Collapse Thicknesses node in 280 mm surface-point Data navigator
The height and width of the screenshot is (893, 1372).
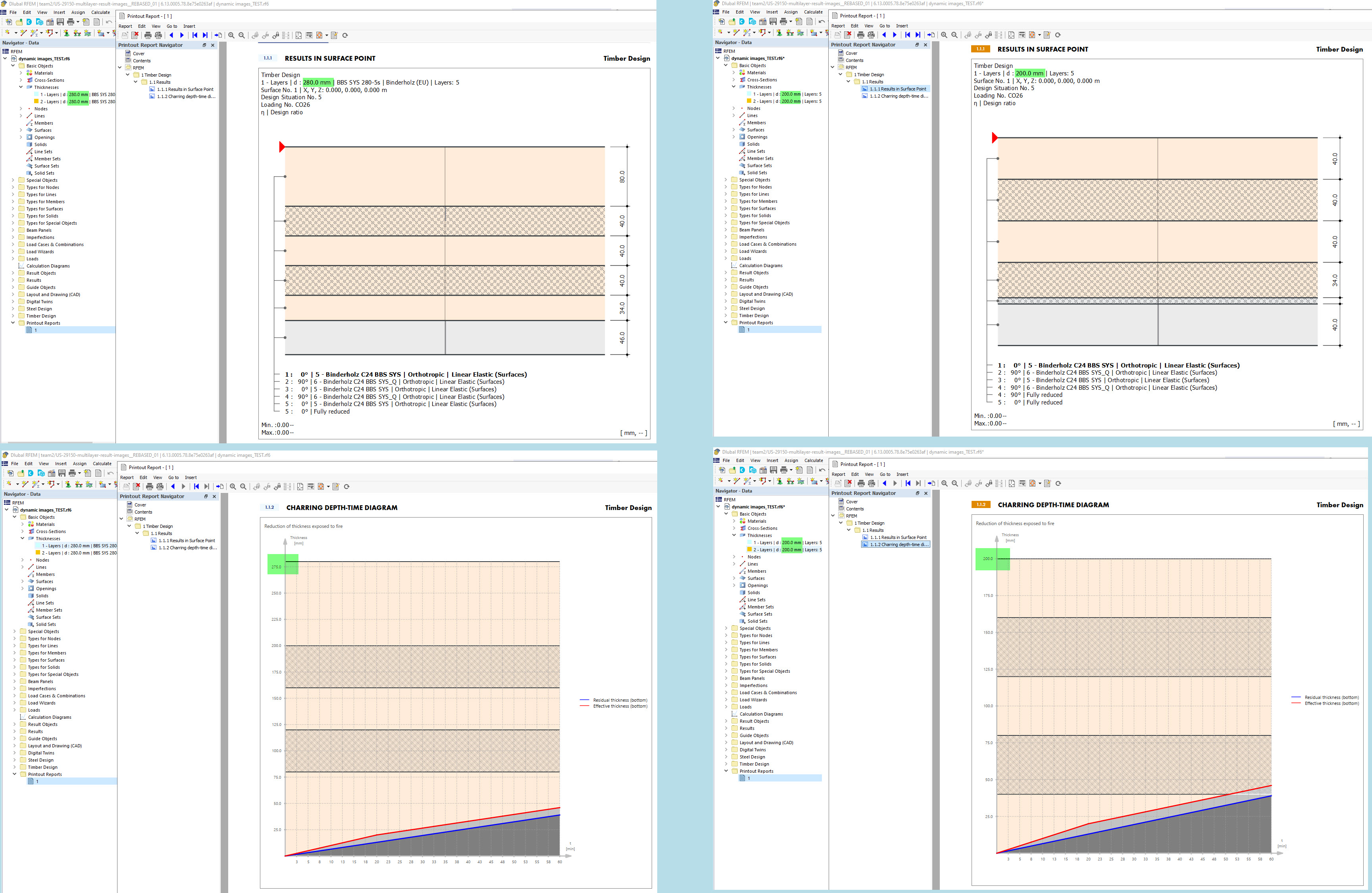21,88
